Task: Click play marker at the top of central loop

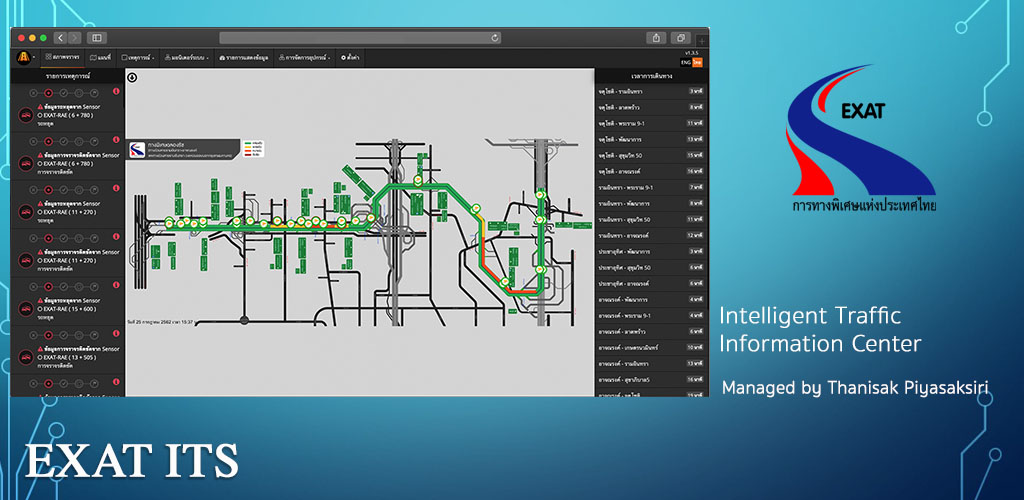Action: click(x=418, y=180)
